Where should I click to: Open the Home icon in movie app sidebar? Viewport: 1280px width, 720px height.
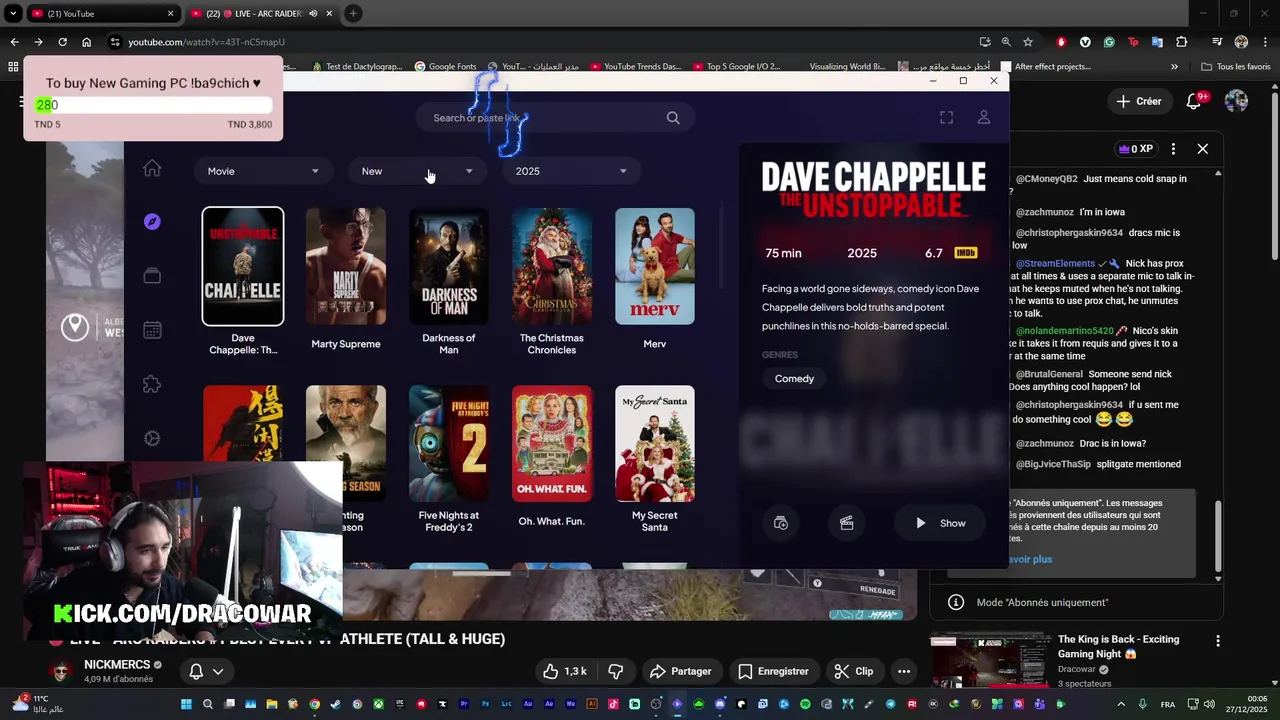click(x=152, y=168)
